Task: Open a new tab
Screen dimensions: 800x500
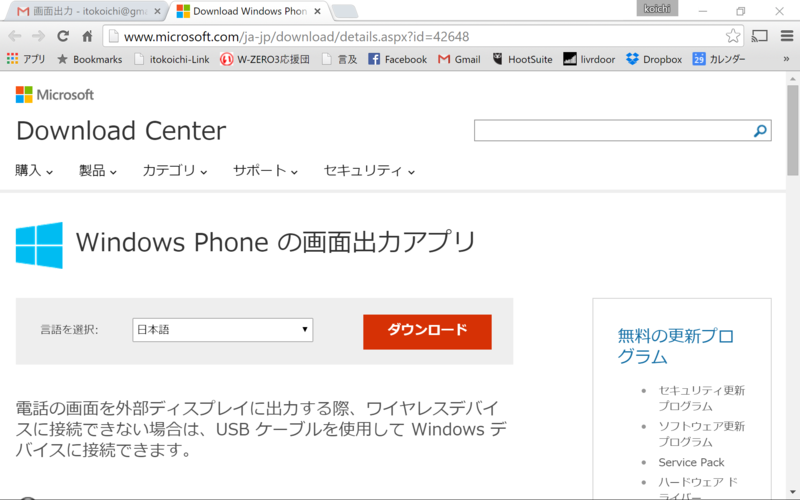Action: [345, 11]
